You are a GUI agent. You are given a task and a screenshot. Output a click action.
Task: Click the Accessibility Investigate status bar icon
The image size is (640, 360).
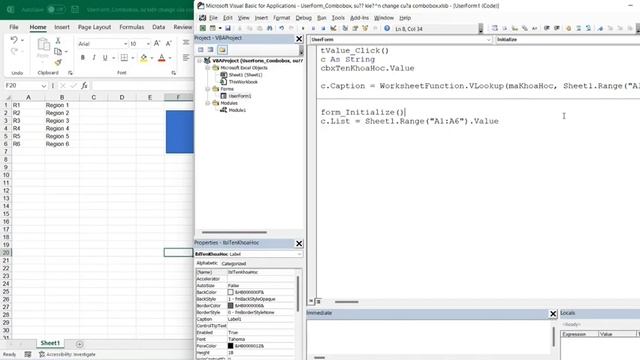(67, 354)
